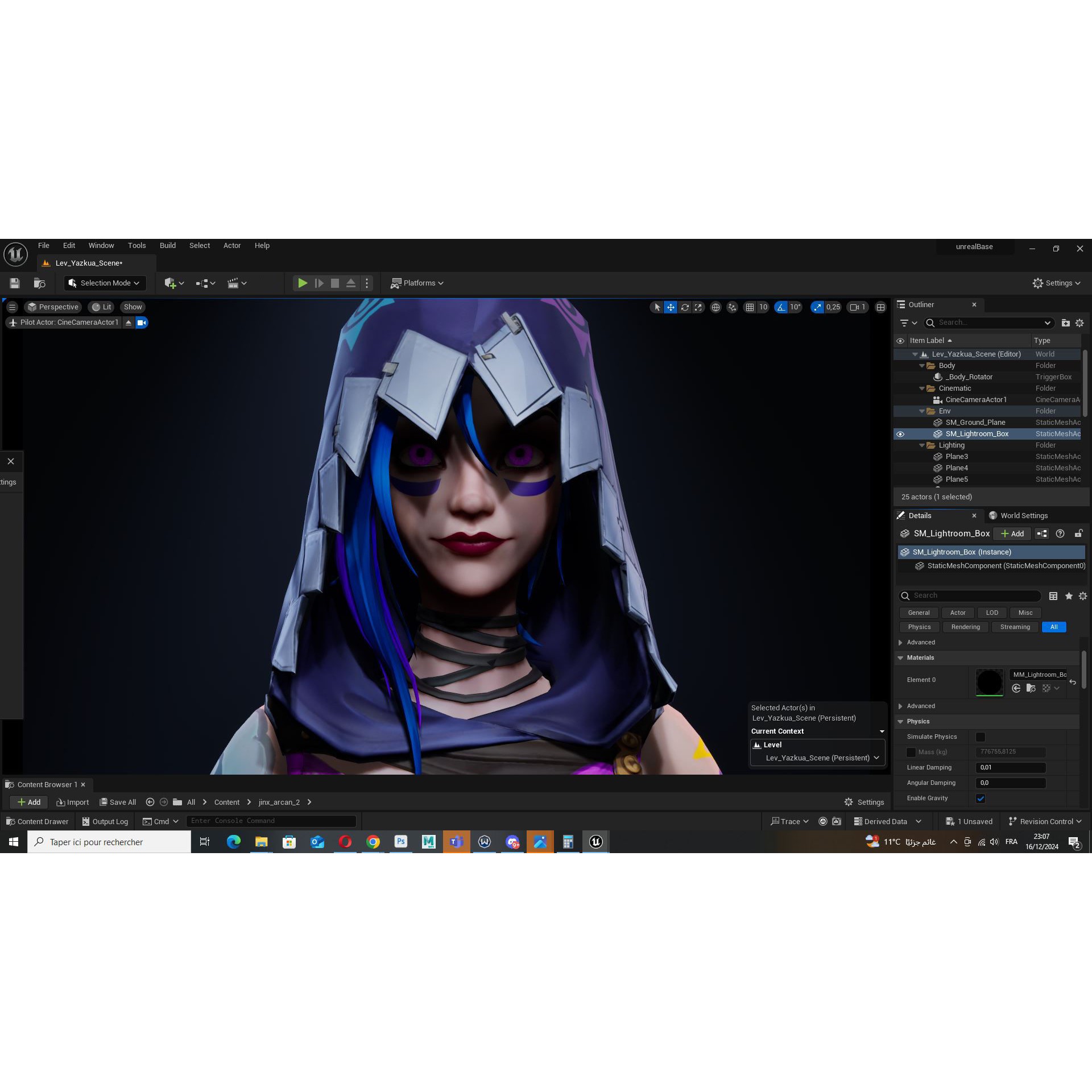Eject from piloted CineCameraActor1
This screenshot has height=1092, width=1092.
(x=129, y=322)
